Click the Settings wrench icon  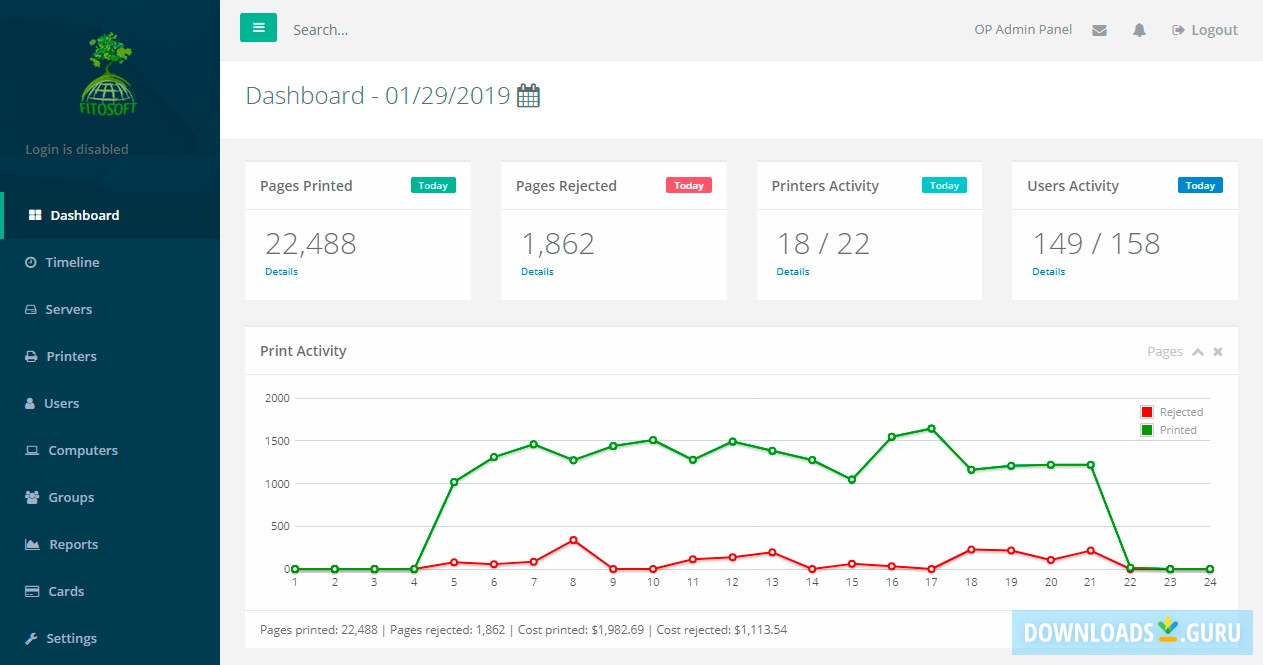31,638
